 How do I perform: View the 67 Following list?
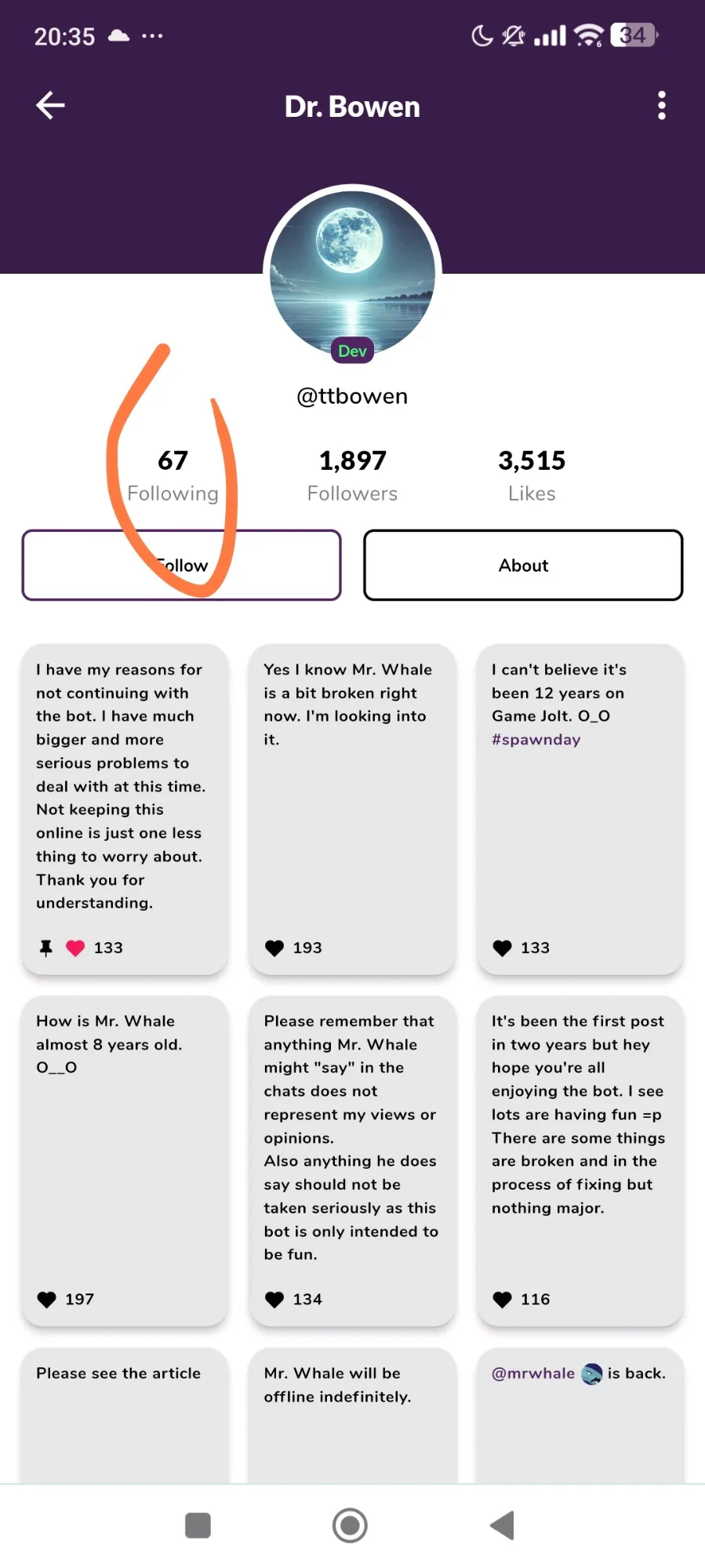pyautogui.click(x=173, y=475)
